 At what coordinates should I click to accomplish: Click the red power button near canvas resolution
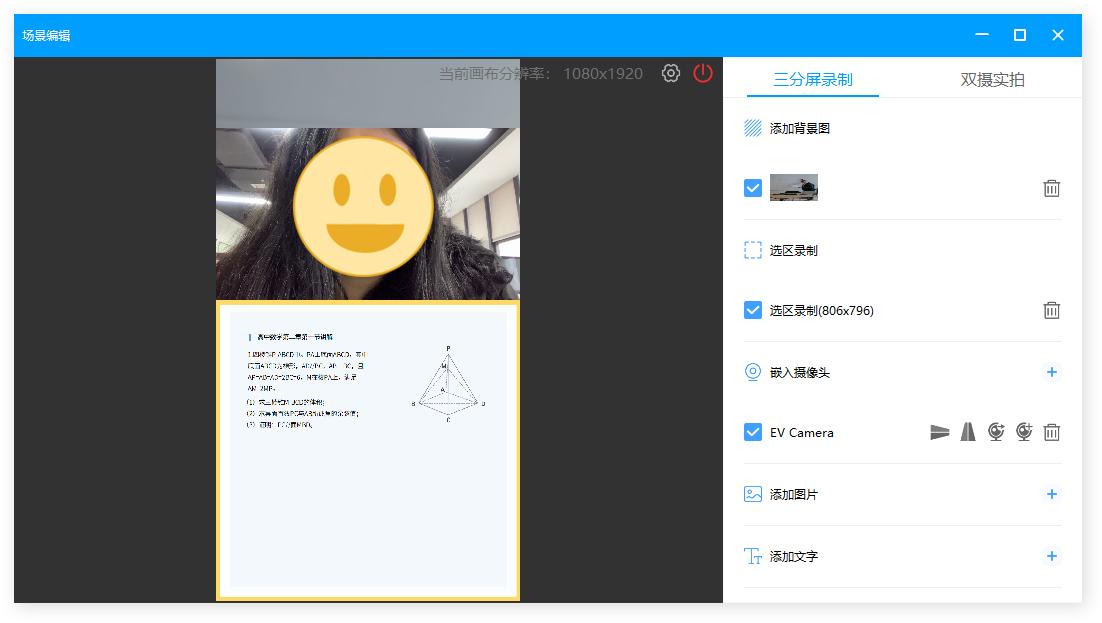tap(702, 73)
